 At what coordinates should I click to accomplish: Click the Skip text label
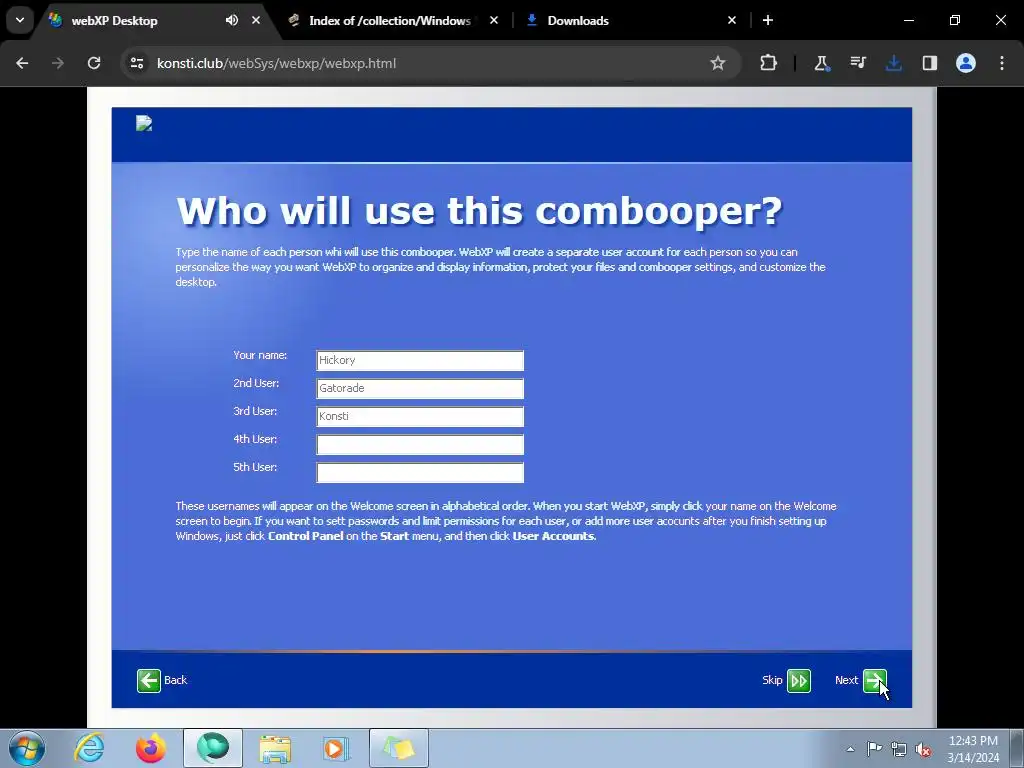click(772, 680)
